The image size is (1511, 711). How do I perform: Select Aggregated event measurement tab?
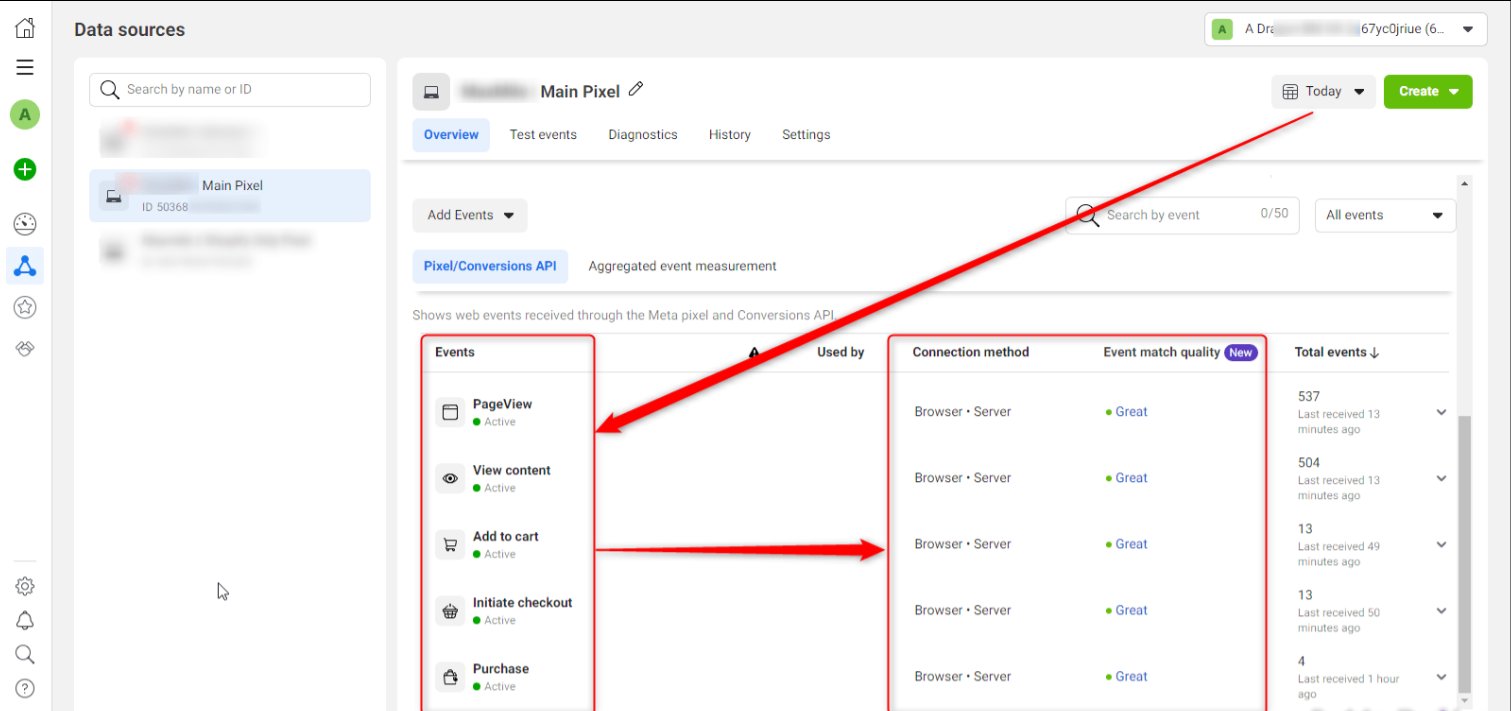click(682, 266)
